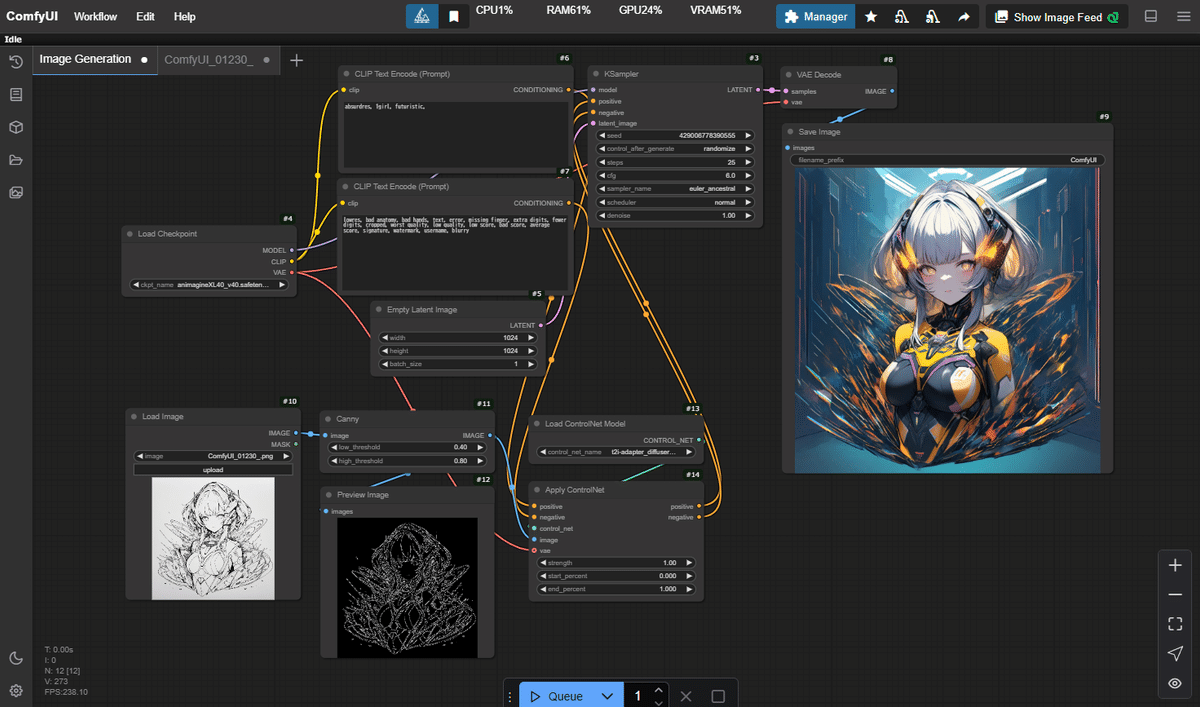Zoom in using the plus canvas control
This screenshot has height=707, width=1200.
pos(1175,564)
